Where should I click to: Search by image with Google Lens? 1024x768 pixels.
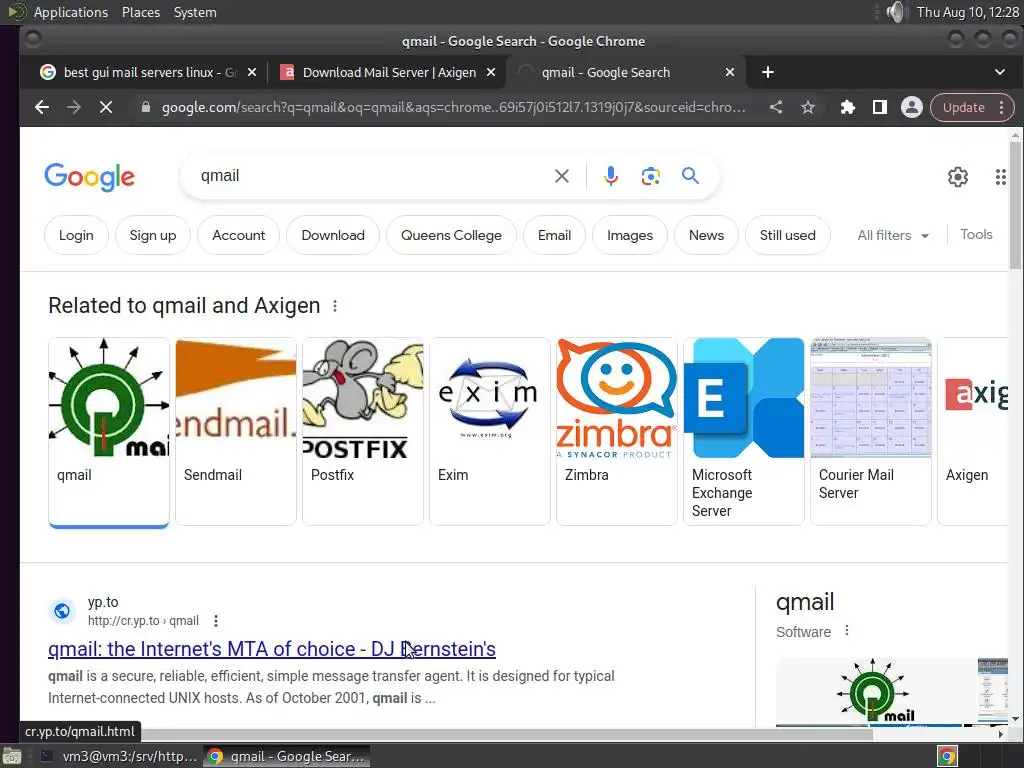tap(650, 176)
